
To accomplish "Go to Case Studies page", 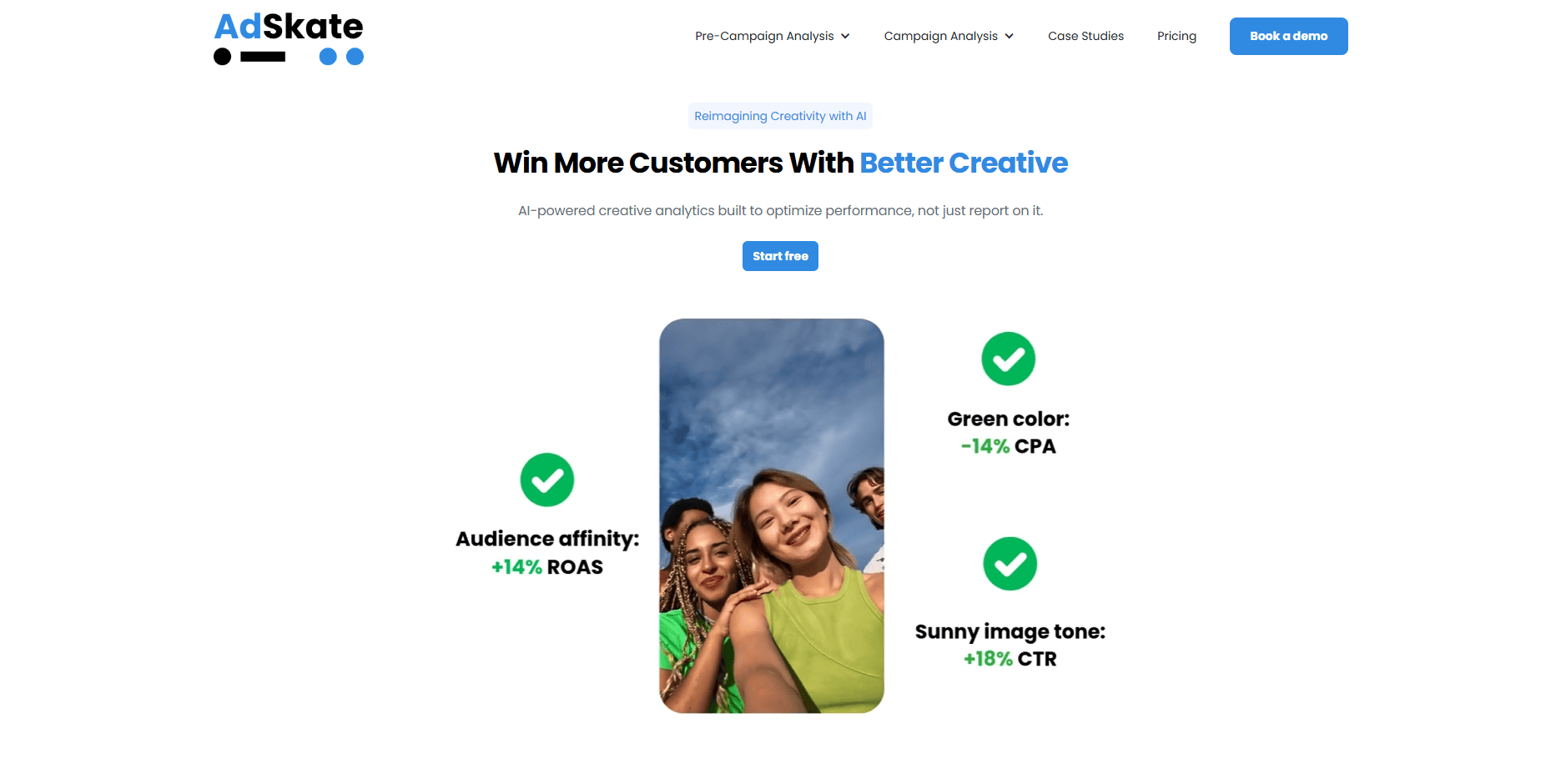I will 1085,36.
